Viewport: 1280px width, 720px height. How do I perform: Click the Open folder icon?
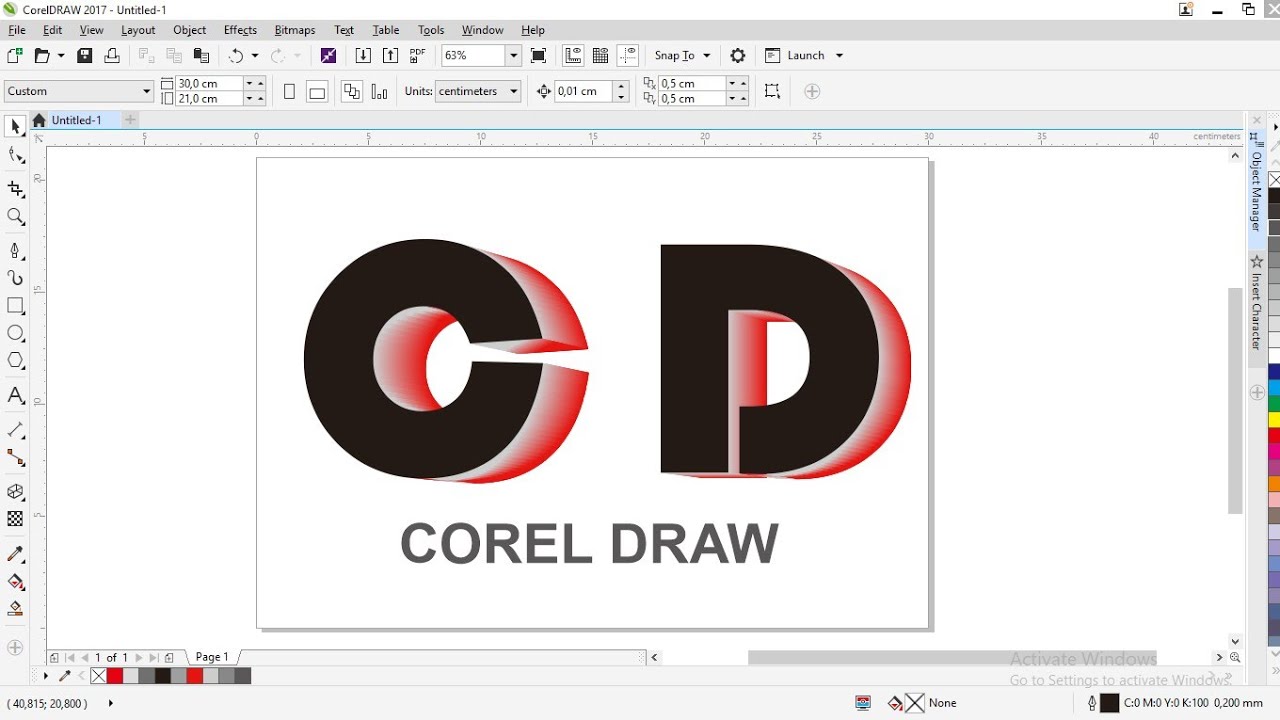pyautogui.click(x=42, y=56)
